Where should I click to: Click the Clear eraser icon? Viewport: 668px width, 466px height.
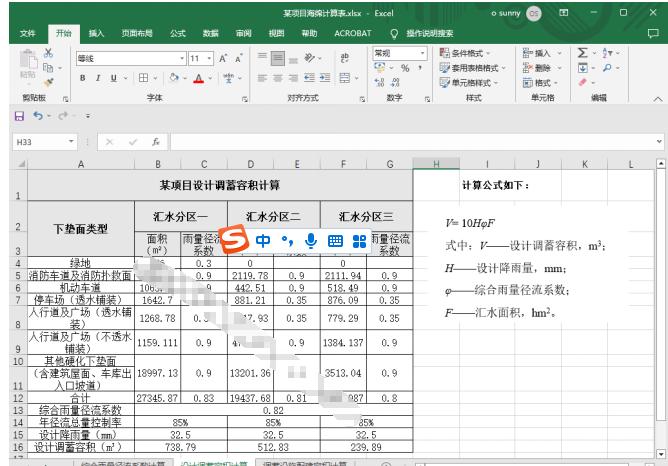coord(582,82)
